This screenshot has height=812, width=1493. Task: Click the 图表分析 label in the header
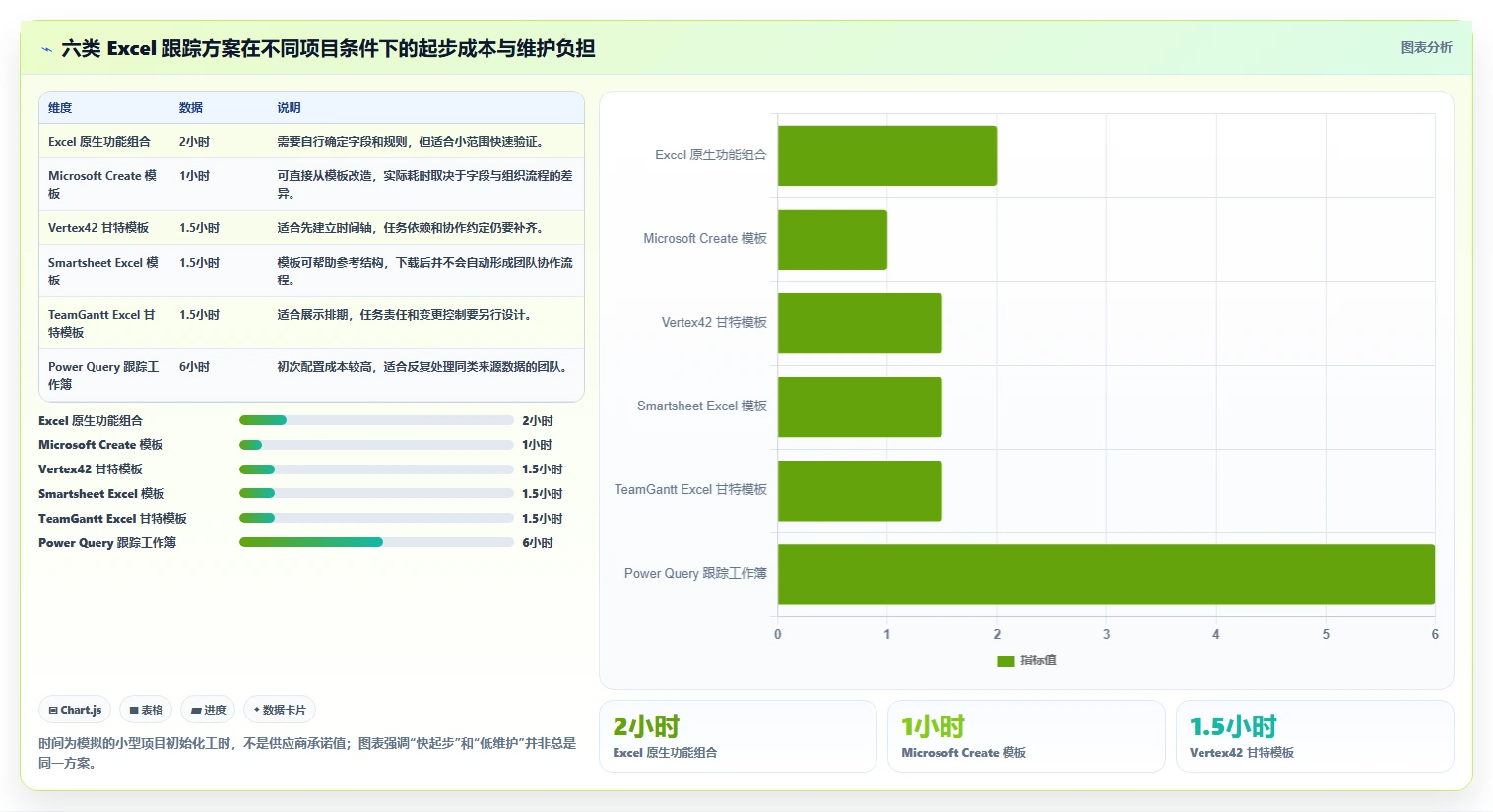click(1426, 47)
